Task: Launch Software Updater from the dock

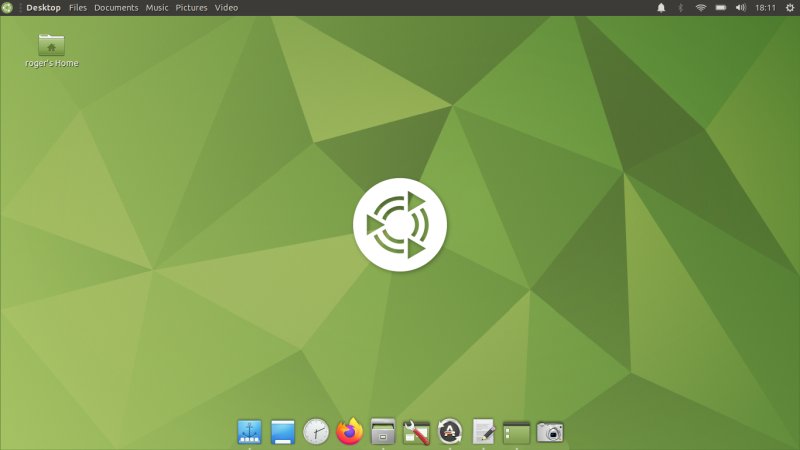Action: pyautogui.click(x=449, y=432)
